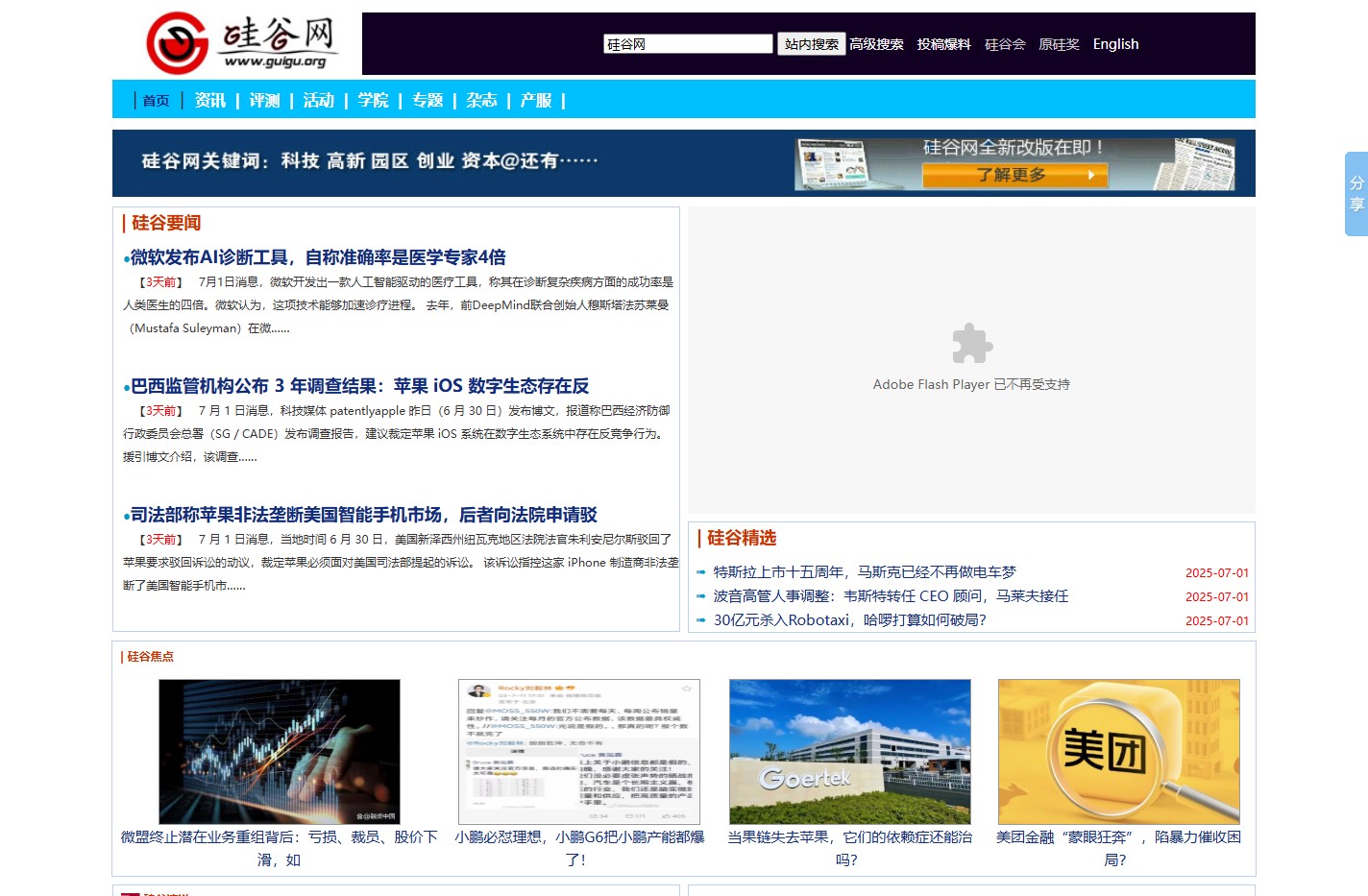Open 活动 navigation item
Screen dimensions: 1368x896
point(319,100)
